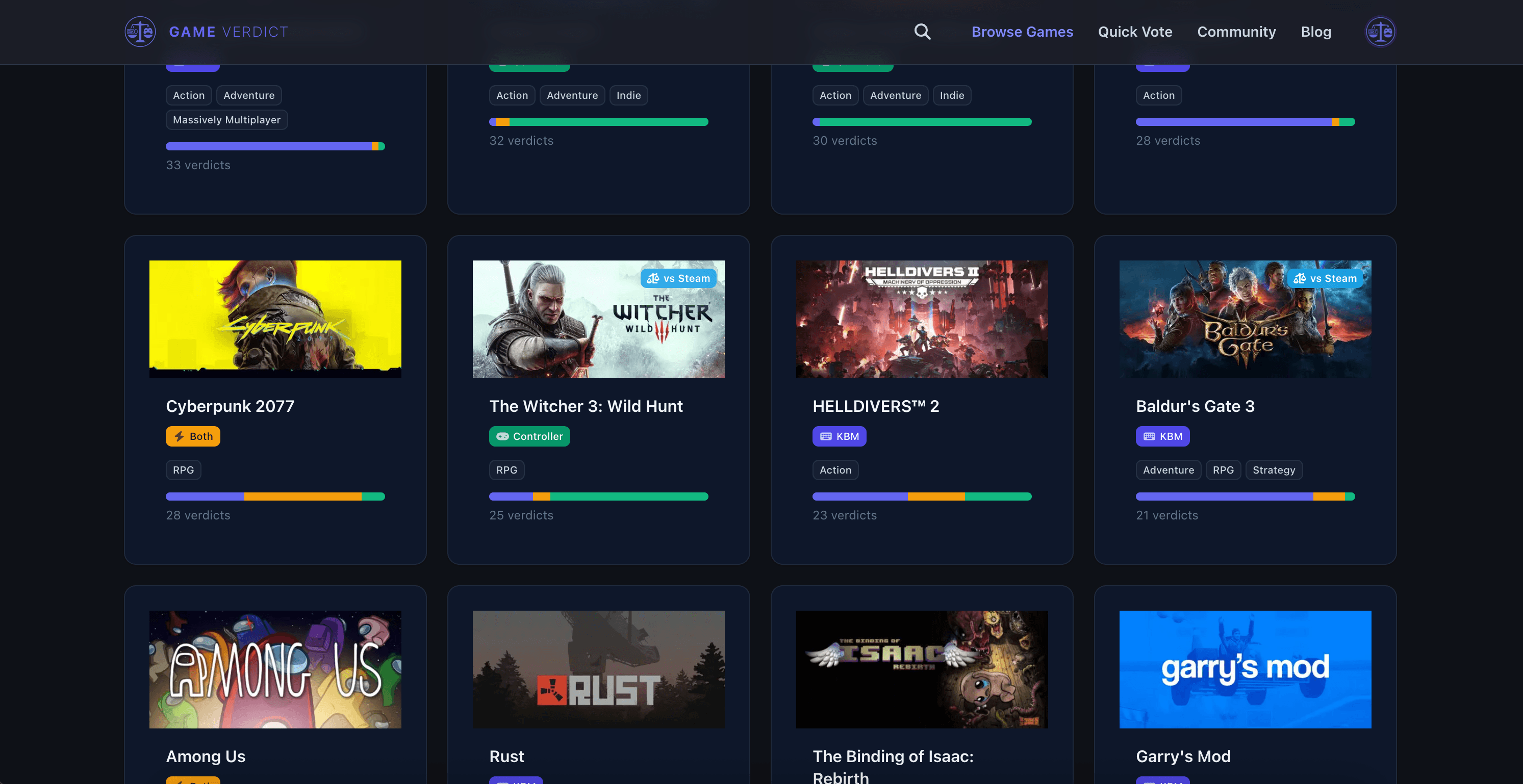Image resolution: width=1523 pixels, height=784 pixels.
Task: Click the Rust cover image
Action: 598,669
